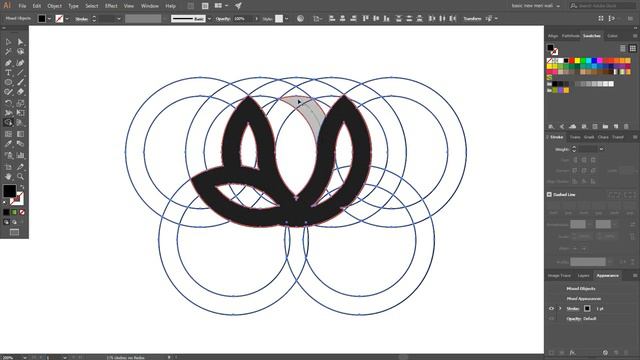
Task: Select the Rotate tool
Action: [8, 103]
